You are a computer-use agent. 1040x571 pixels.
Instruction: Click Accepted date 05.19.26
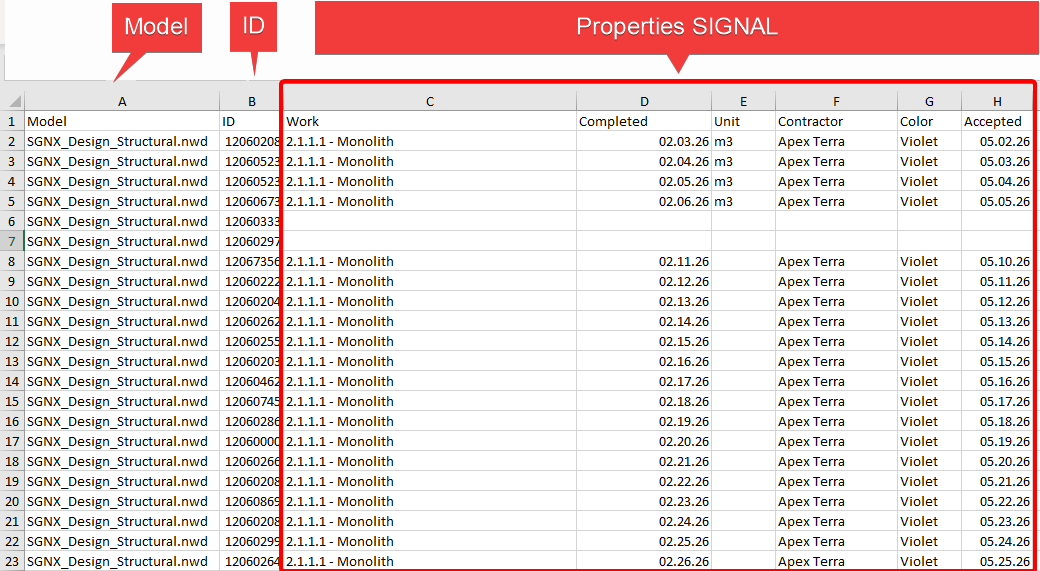click(998, 441)
